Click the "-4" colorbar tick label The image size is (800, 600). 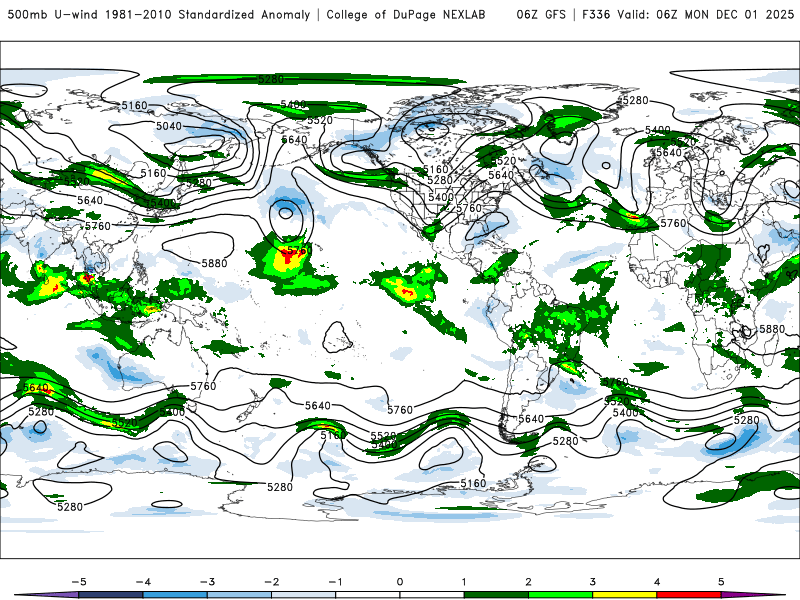[143, 582]
